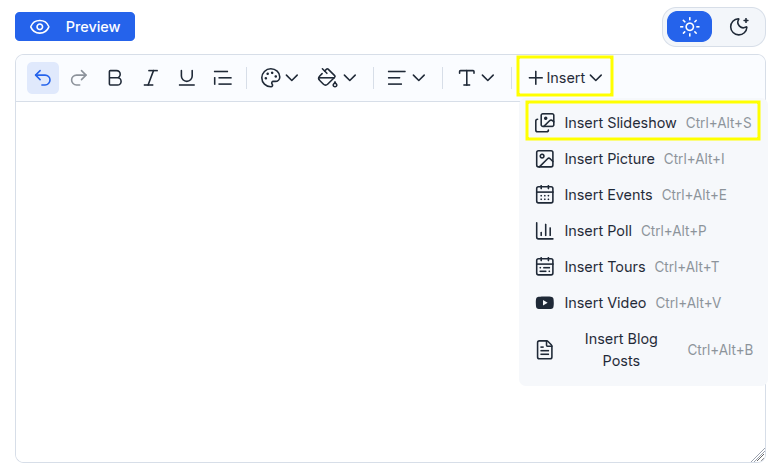Toggle bold formatting

point(115,78)
